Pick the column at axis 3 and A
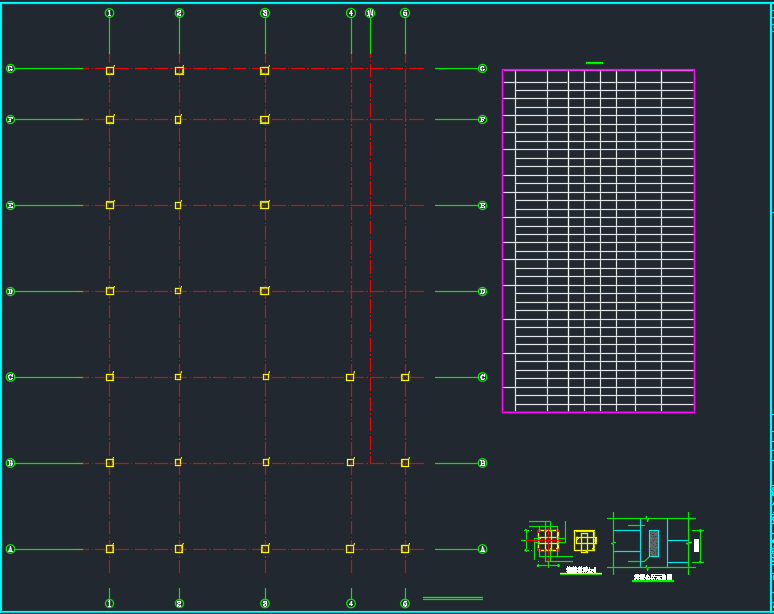The width and height of the screenshot is (774, 614). click(x=265, y=548)
